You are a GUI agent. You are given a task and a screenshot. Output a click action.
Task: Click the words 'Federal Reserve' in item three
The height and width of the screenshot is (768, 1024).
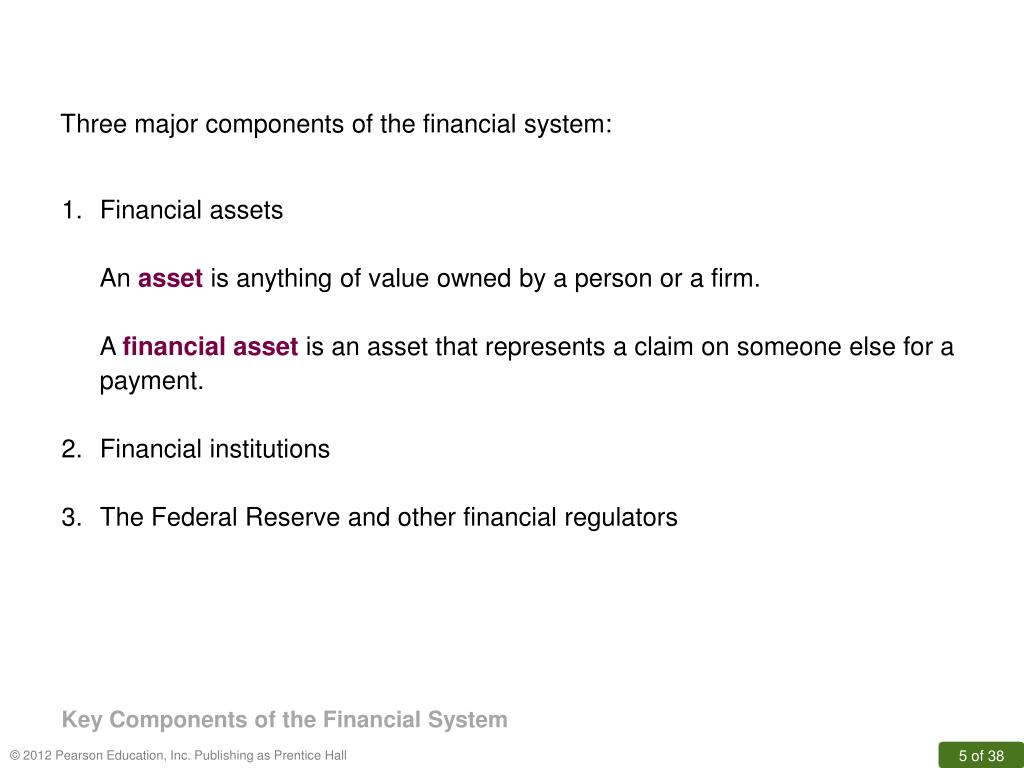[246, 517]
